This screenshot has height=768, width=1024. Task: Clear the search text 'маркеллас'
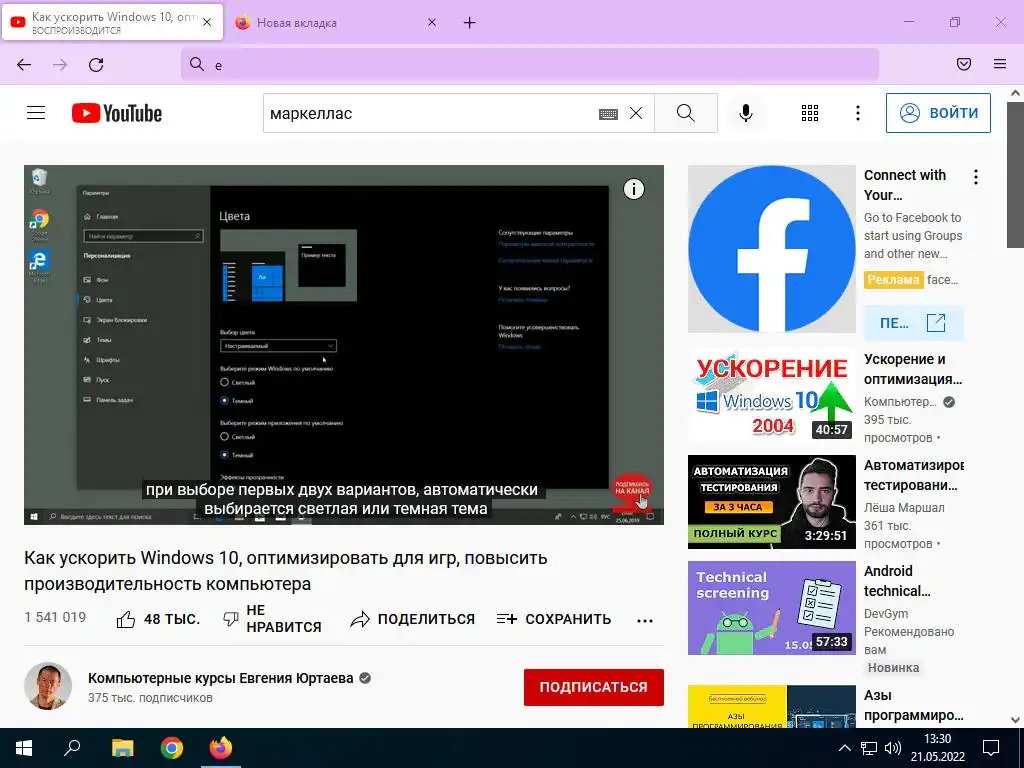[x=636, y=113]
